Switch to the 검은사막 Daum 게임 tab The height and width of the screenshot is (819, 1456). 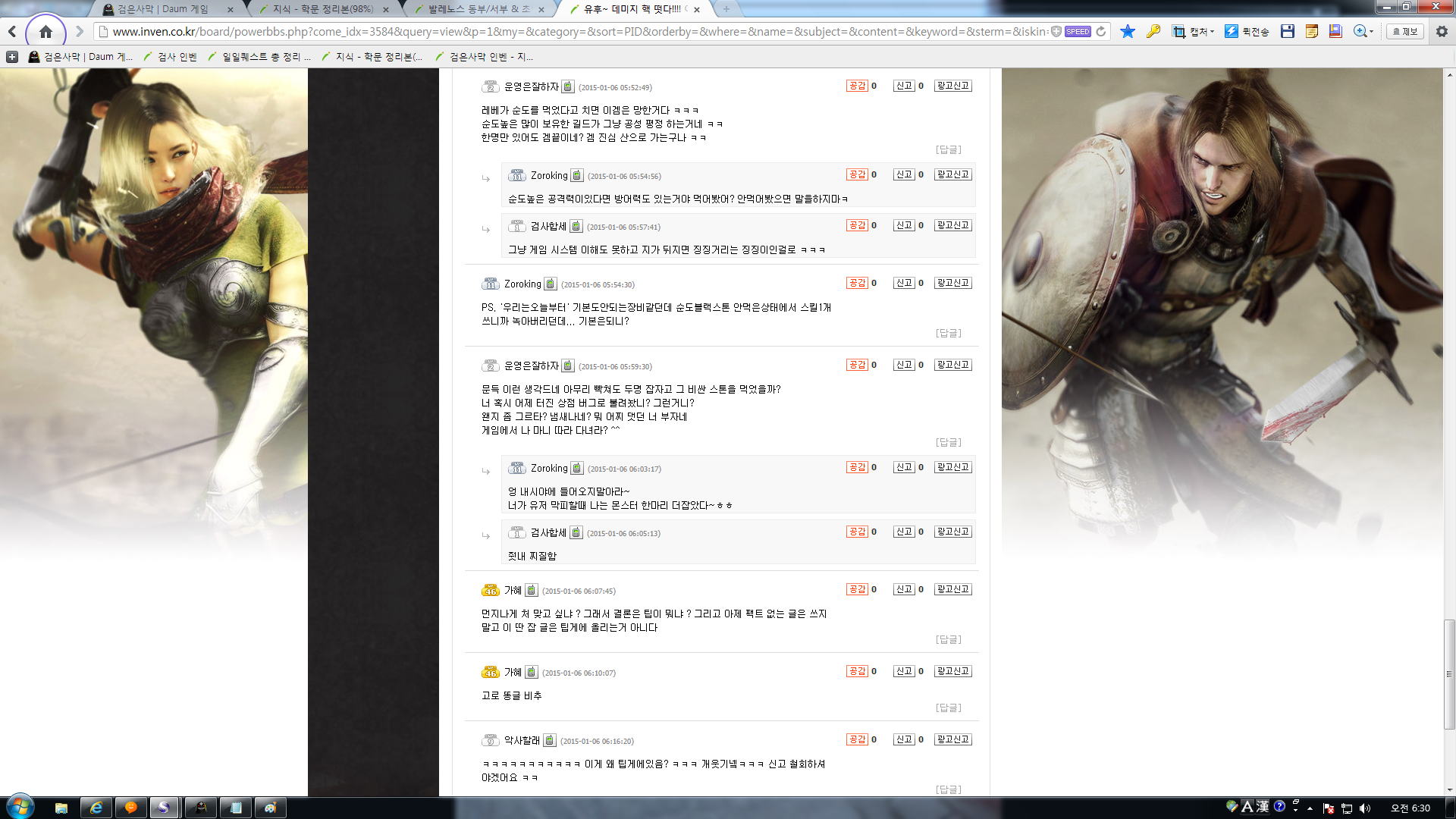tap(163, 9)
